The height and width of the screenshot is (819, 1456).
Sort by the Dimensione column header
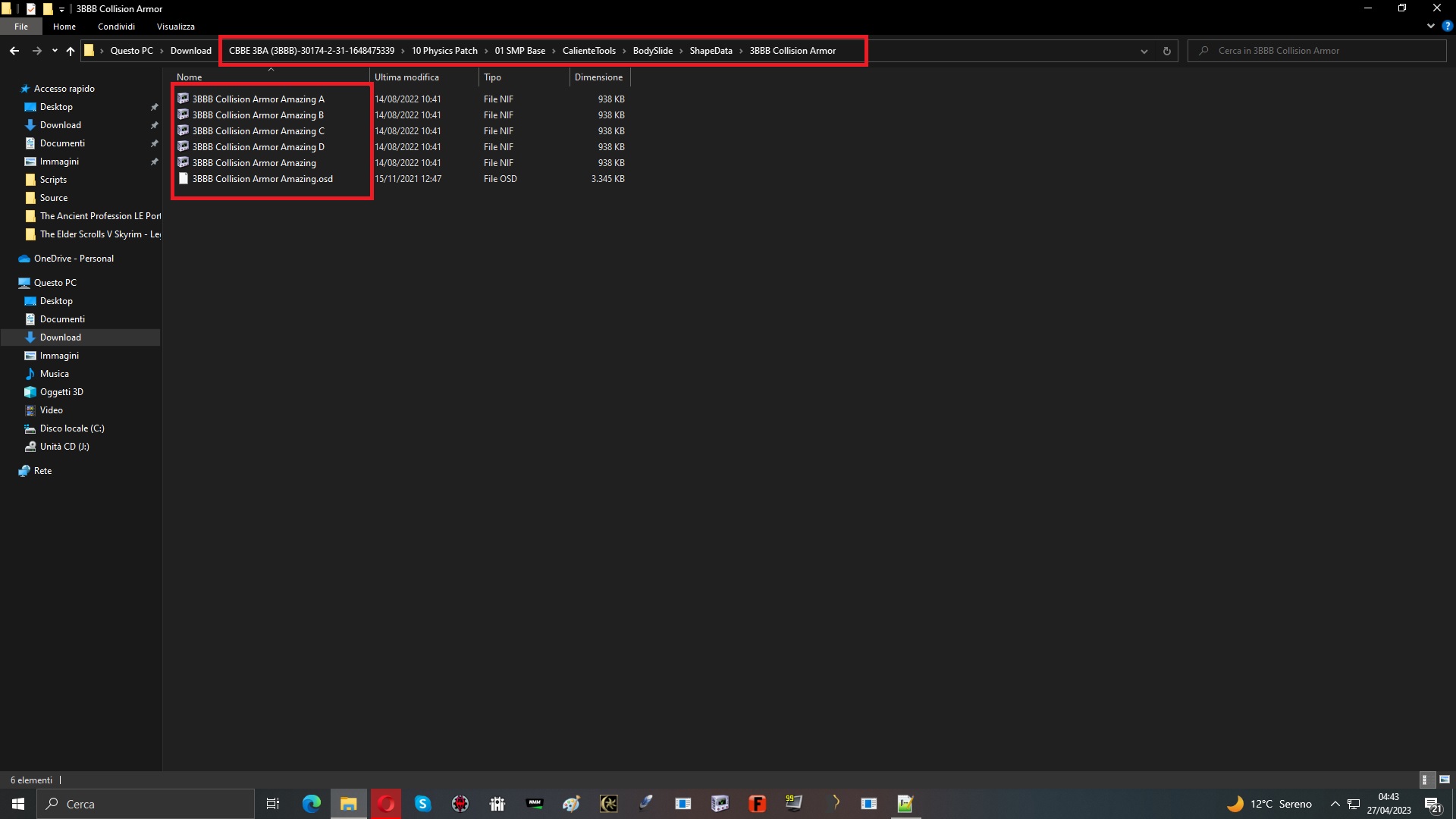tap(600, 77)
